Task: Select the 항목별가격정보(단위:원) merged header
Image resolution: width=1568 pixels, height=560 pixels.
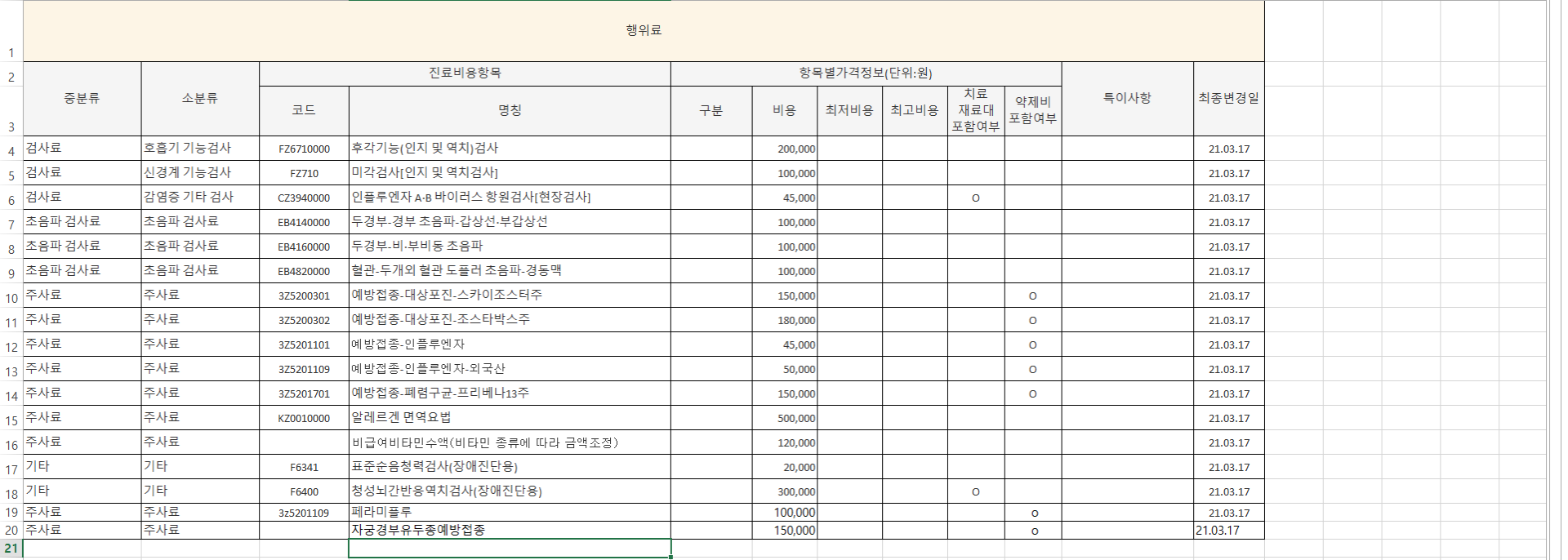Action: coord(866,73)
